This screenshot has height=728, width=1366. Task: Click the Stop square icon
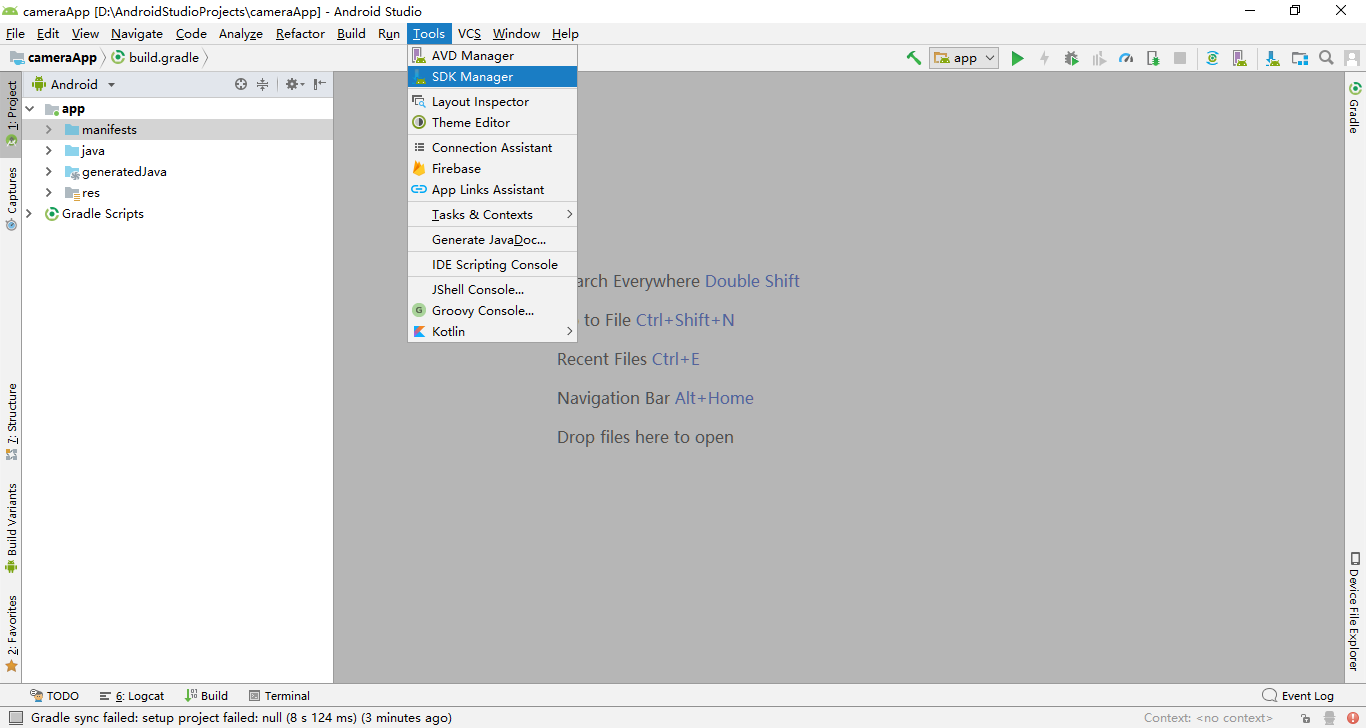tap(1180, 58)
